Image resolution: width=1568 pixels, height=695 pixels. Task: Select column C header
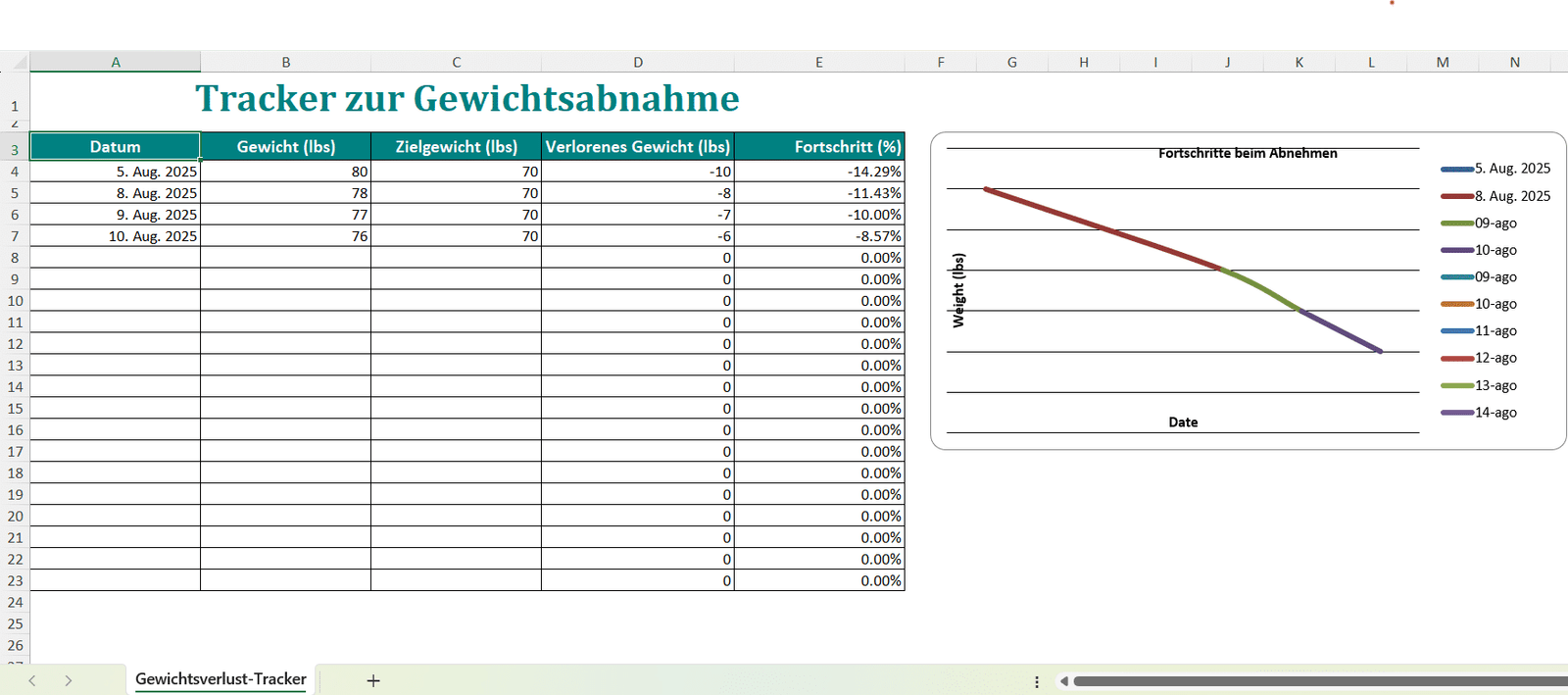click(x=457, y=62)
